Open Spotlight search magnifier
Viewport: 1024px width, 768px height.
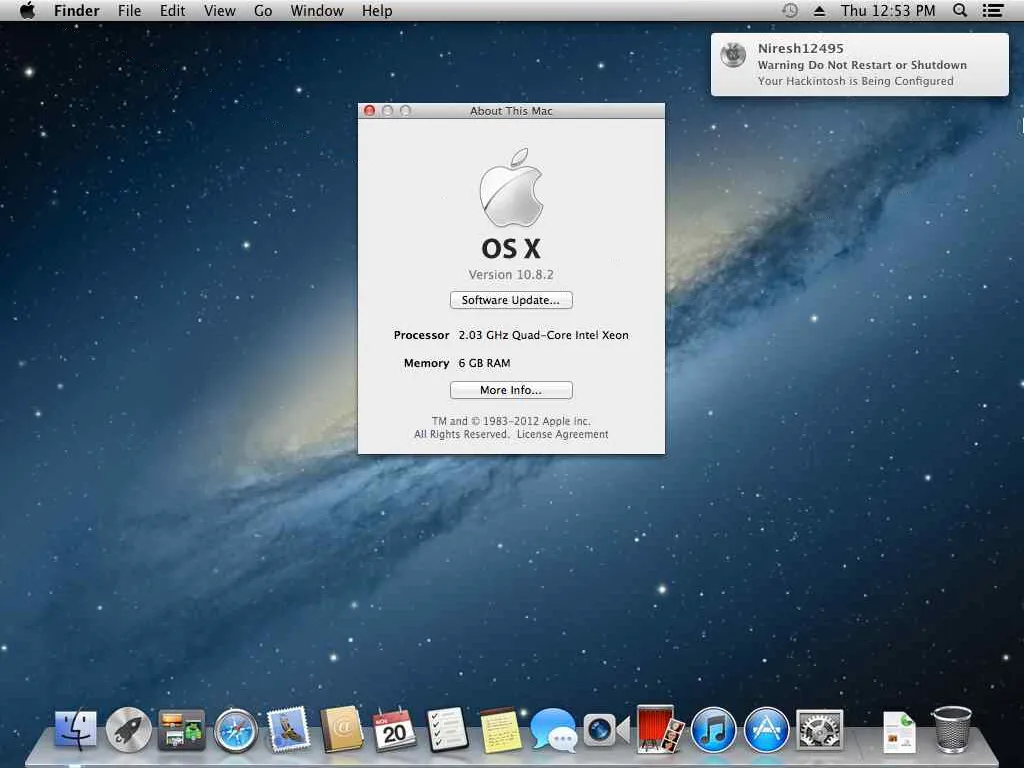click(960, 10)
